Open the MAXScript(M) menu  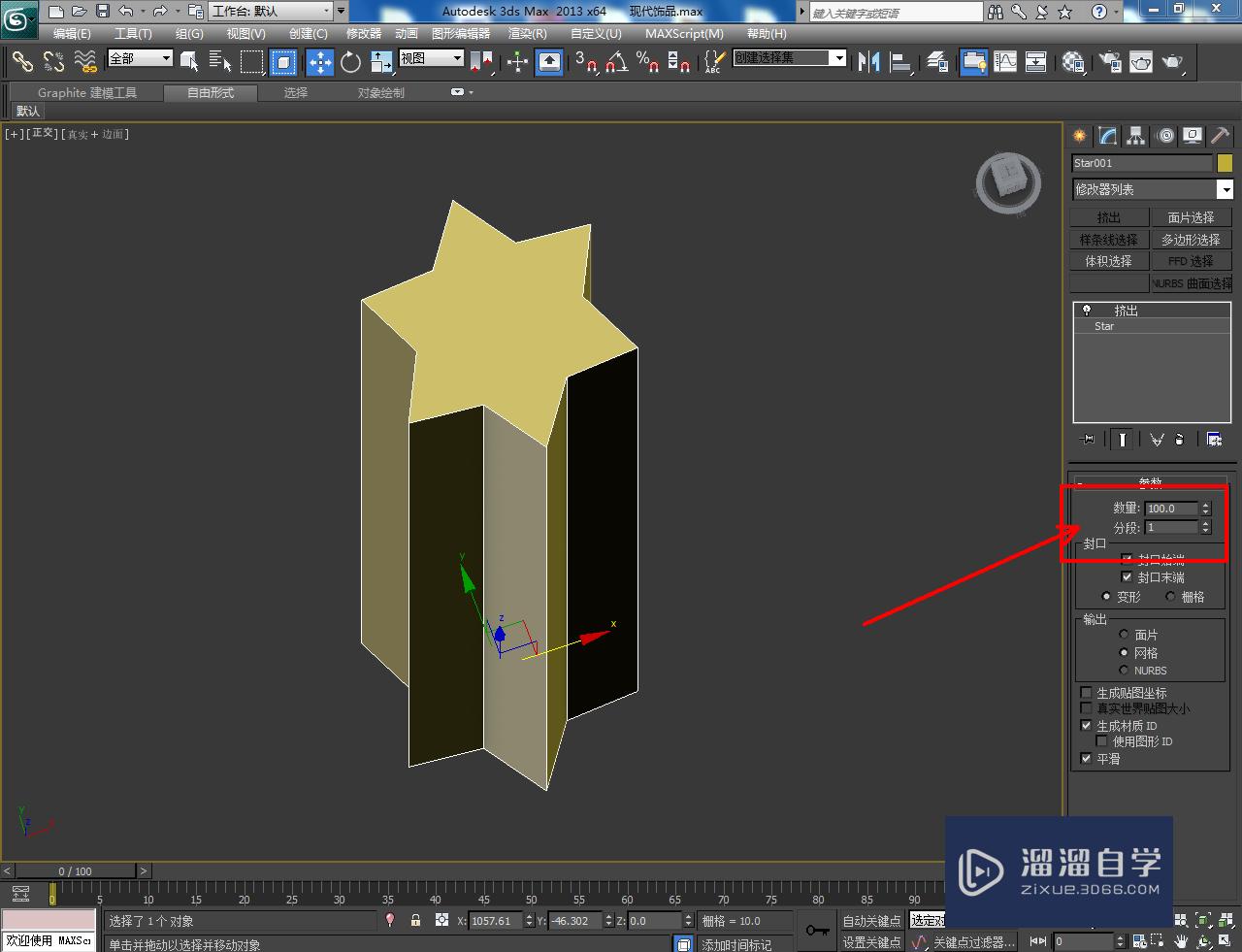coord(684,33)
